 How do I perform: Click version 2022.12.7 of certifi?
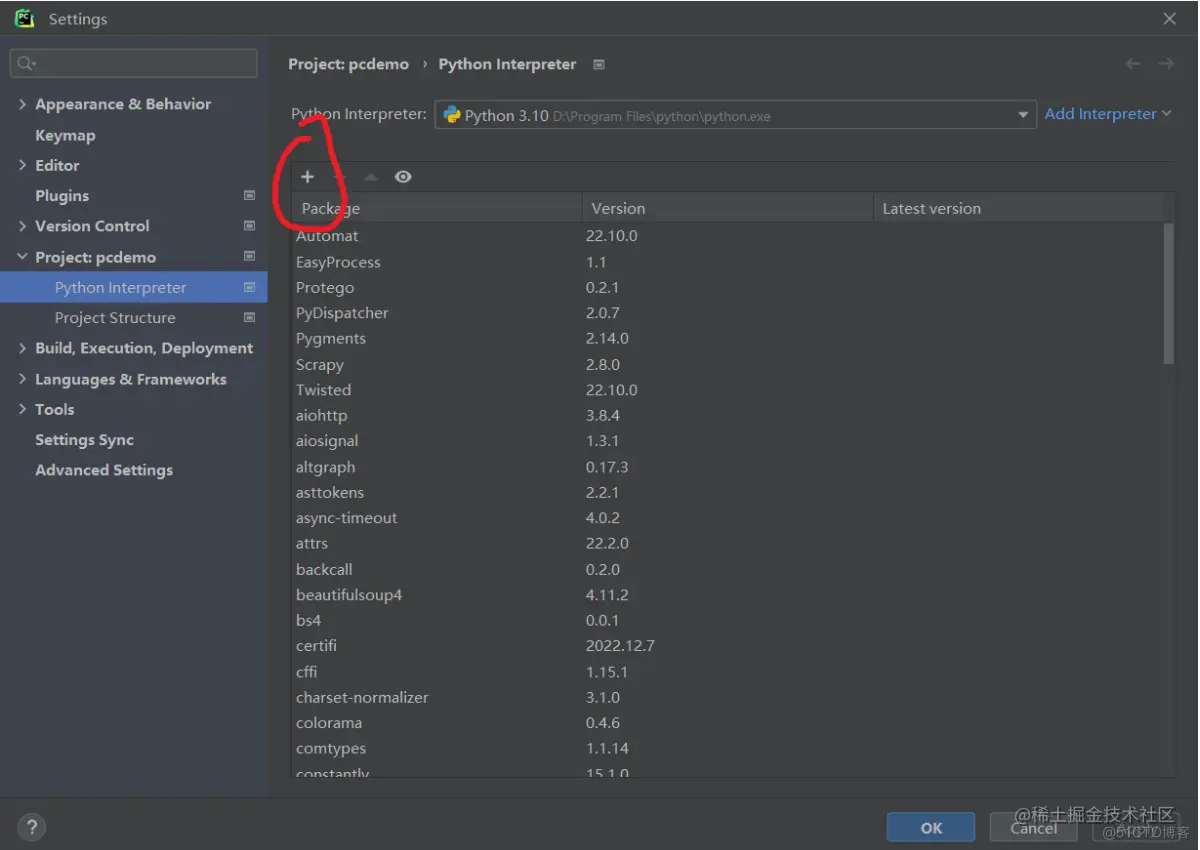(x=620, y=646)
